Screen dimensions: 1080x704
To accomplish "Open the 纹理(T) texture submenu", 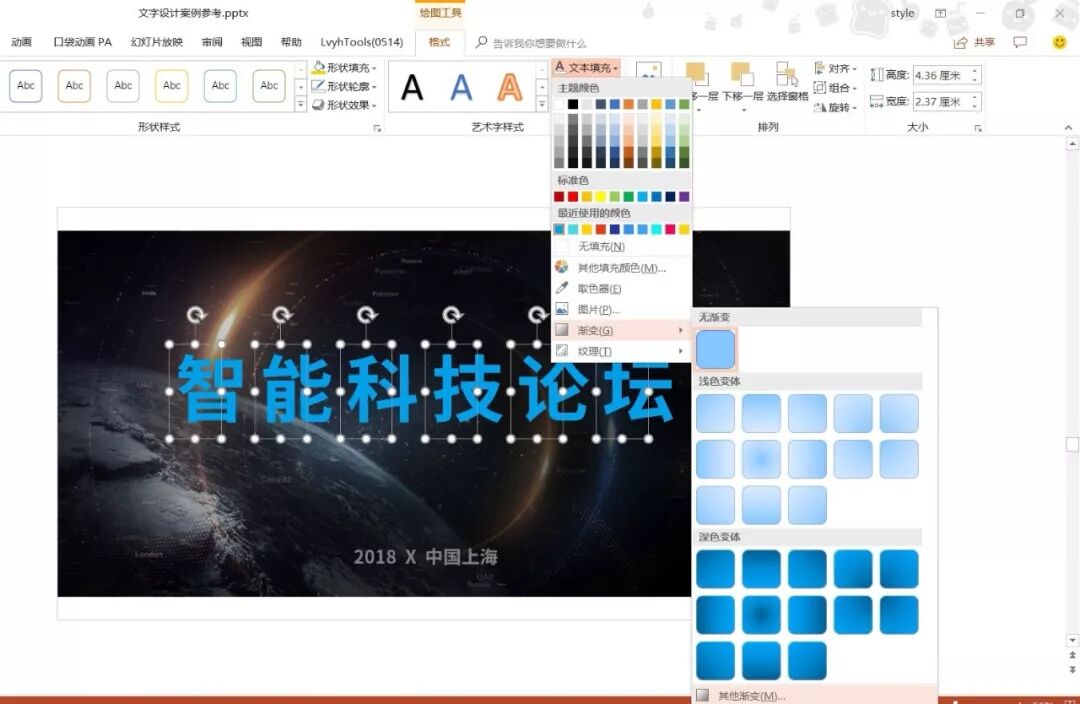I will pos(621,351).
